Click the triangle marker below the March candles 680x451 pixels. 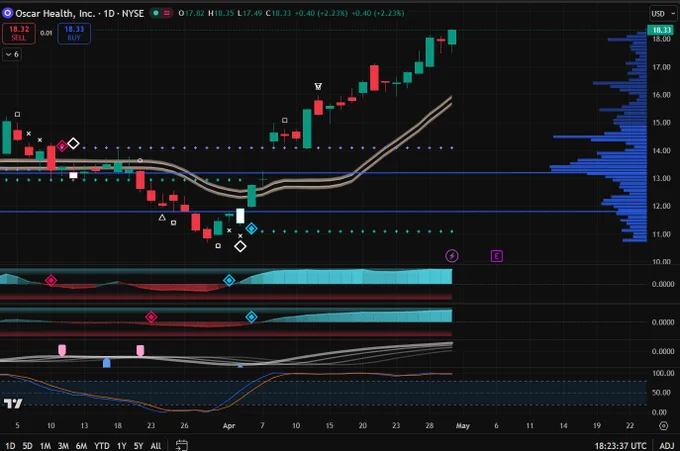pos(162,217)
